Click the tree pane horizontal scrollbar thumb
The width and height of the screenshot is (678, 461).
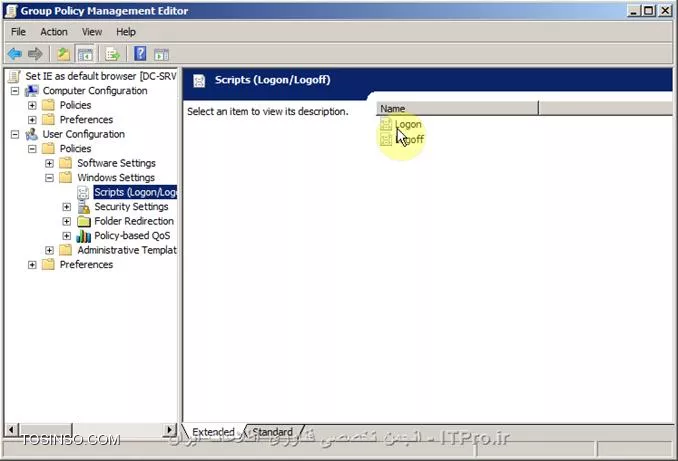pyautogui.click(x=45, y=429)
